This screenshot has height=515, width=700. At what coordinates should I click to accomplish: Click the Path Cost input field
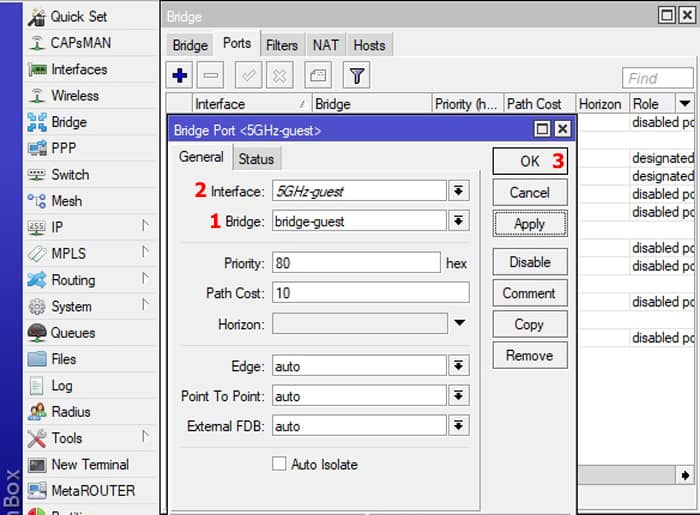click(x=371, y=293)
